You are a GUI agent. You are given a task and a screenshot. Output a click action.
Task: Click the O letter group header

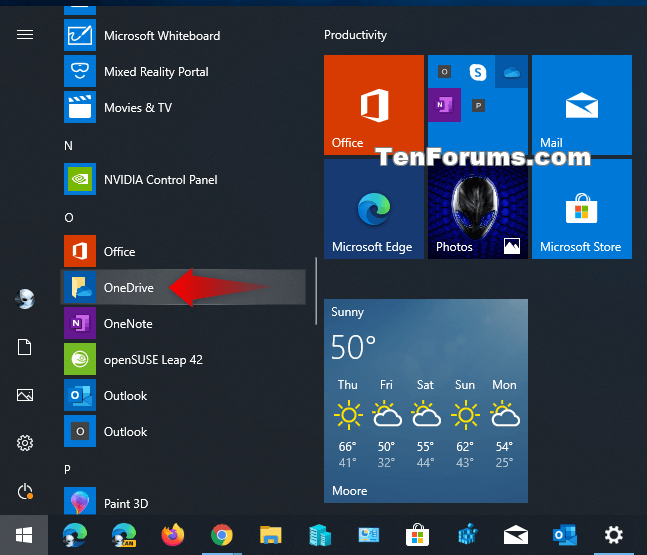(x=69, y=217)
